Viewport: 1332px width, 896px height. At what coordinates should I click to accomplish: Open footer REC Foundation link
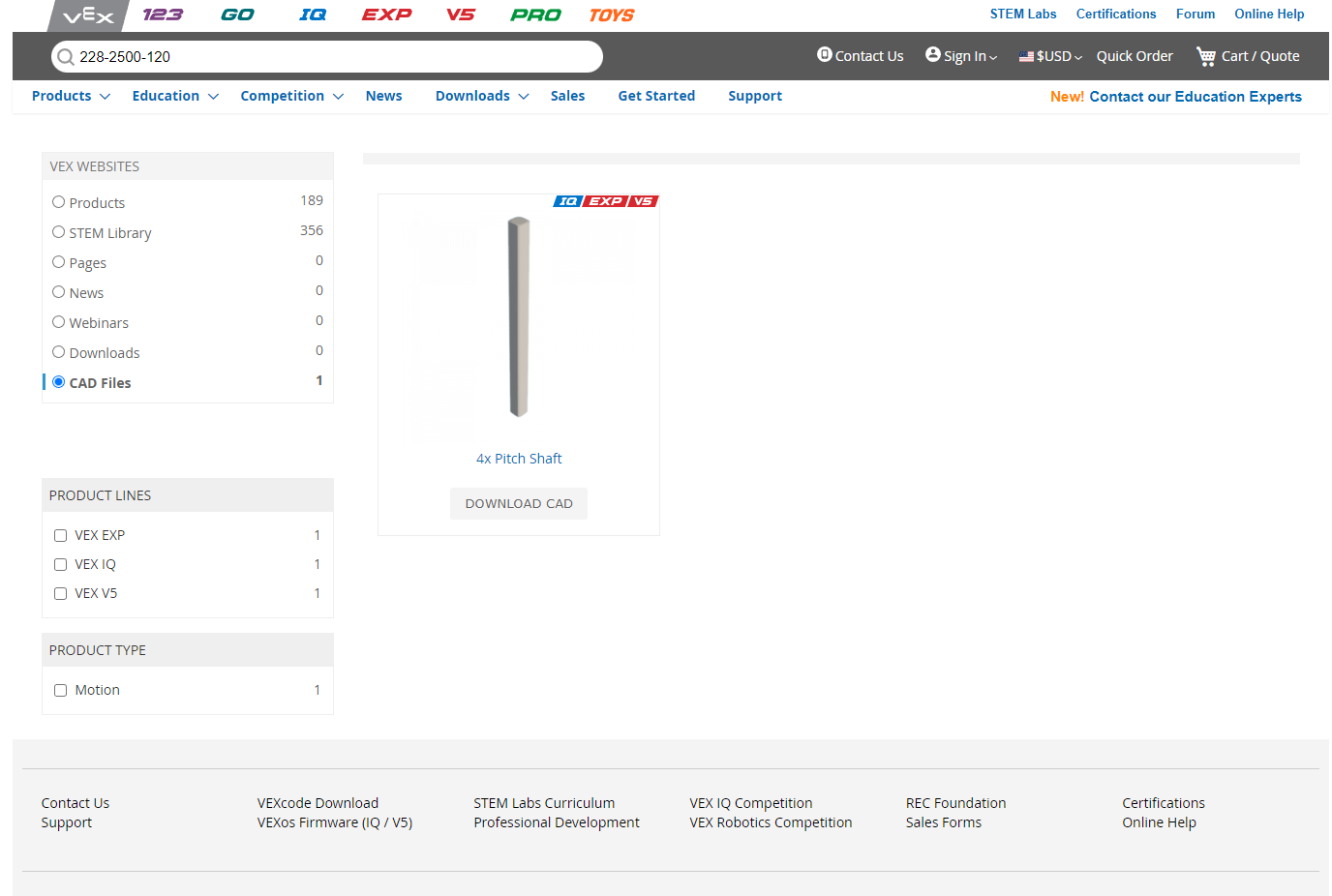pos(955,803)
